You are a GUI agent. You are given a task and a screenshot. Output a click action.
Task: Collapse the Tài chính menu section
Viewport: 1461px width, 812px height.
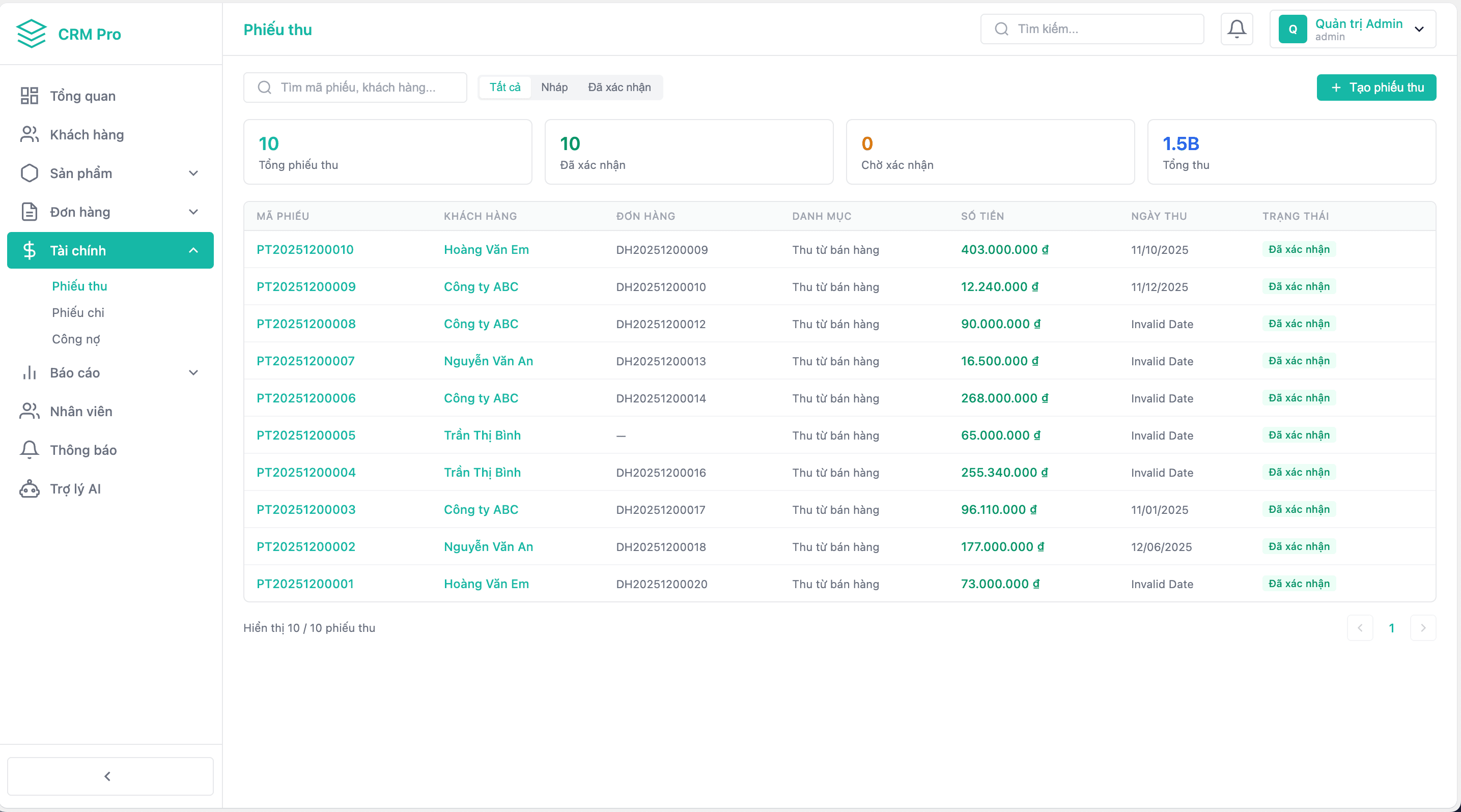(193, 250)
